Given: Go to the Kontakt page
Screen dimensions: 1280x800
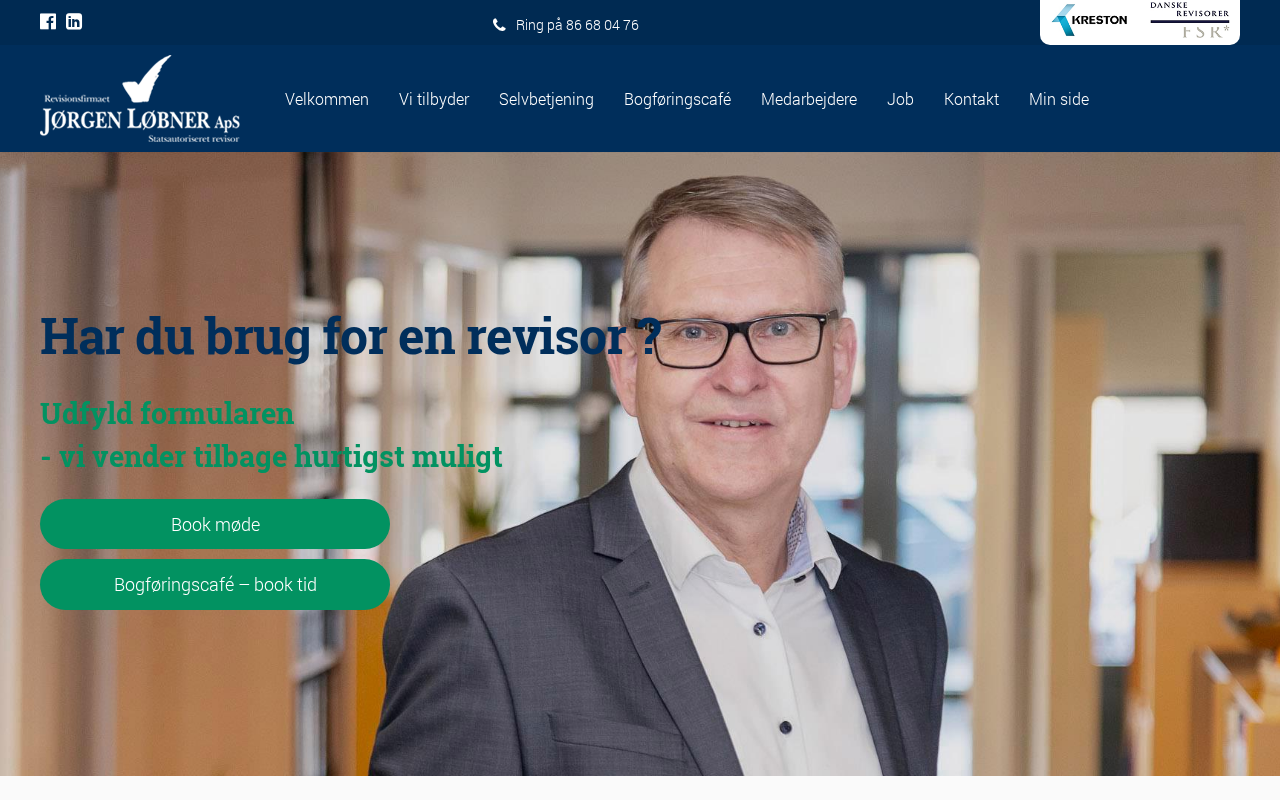Looking at the screenshot, I should pos(971,99).
